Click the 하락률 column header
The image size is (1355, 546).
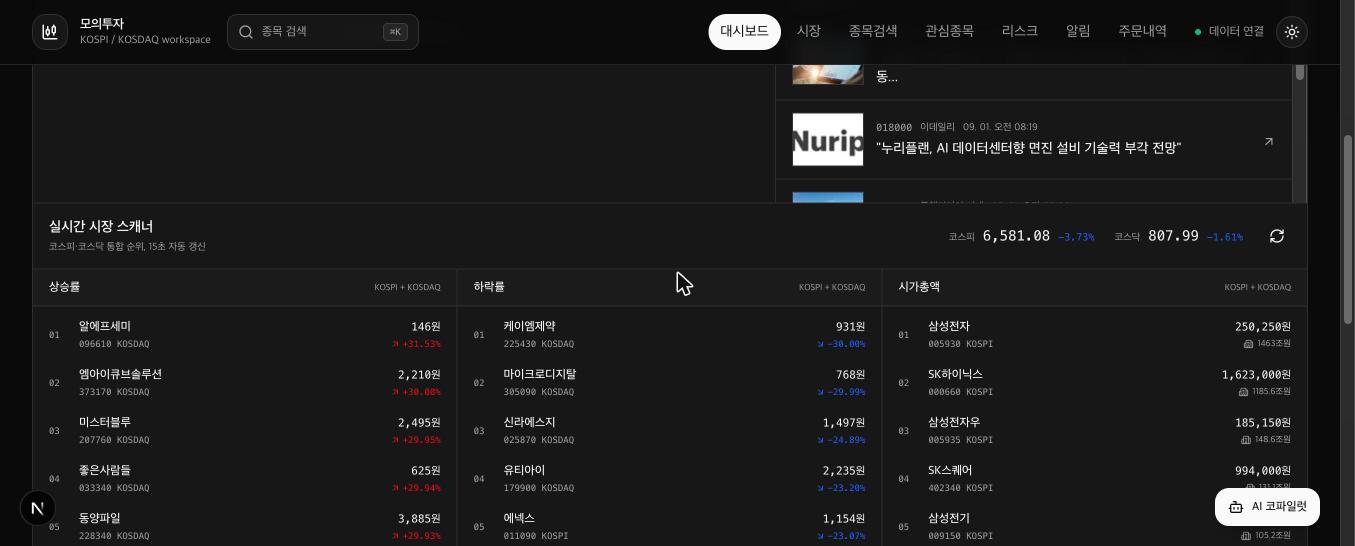point(489,287)
